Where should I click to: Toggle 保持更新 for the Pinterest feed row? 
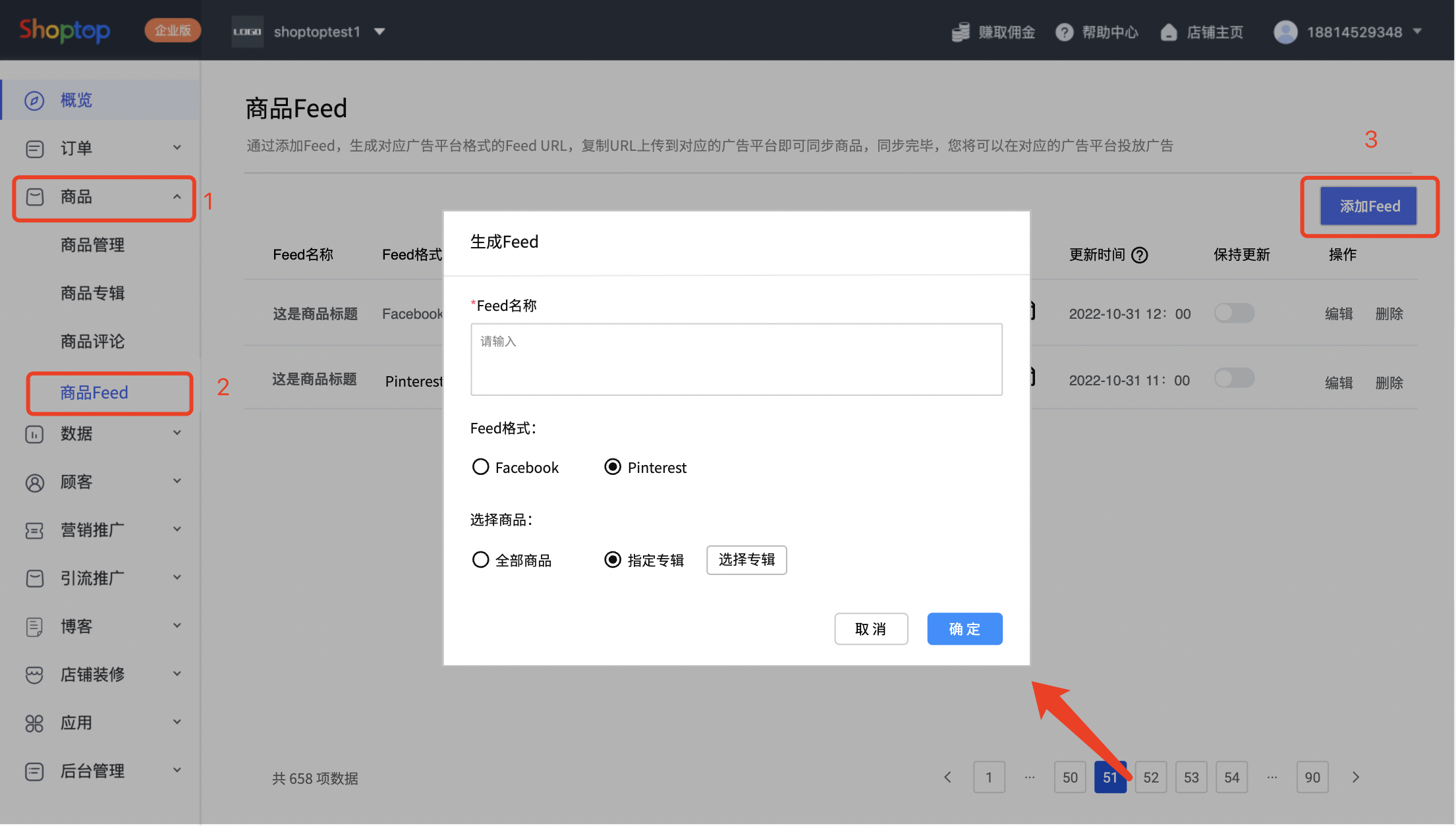1234,379
